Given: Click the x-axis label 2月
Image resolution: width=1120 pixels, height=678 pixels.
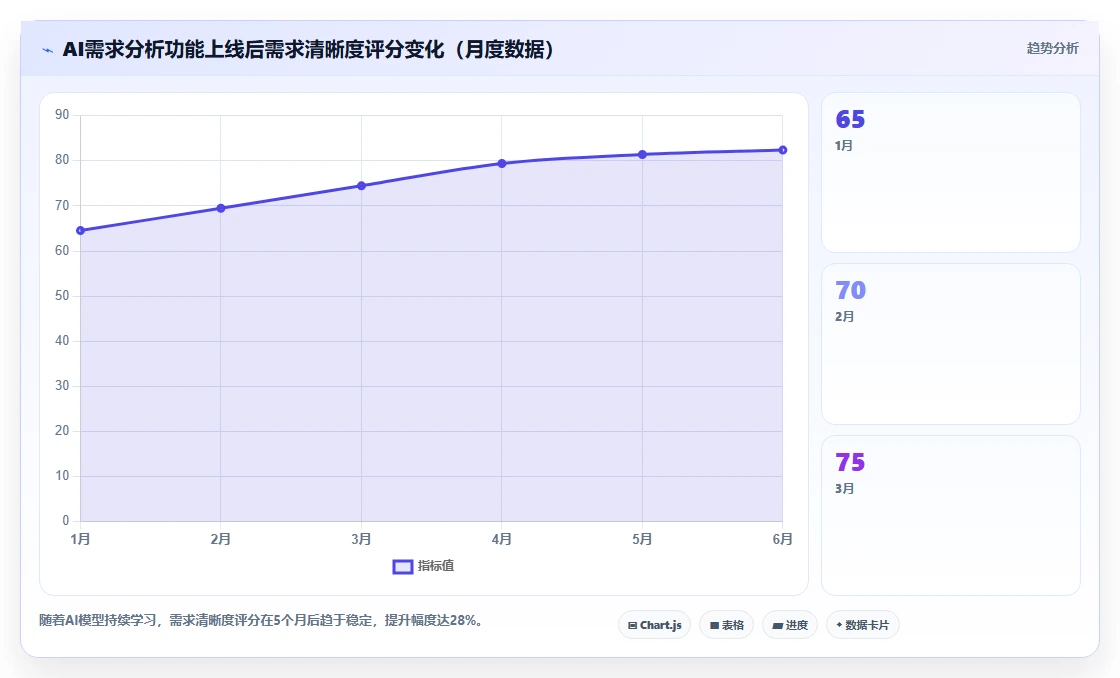Looking at the screenshot, I should click(221, 539).
